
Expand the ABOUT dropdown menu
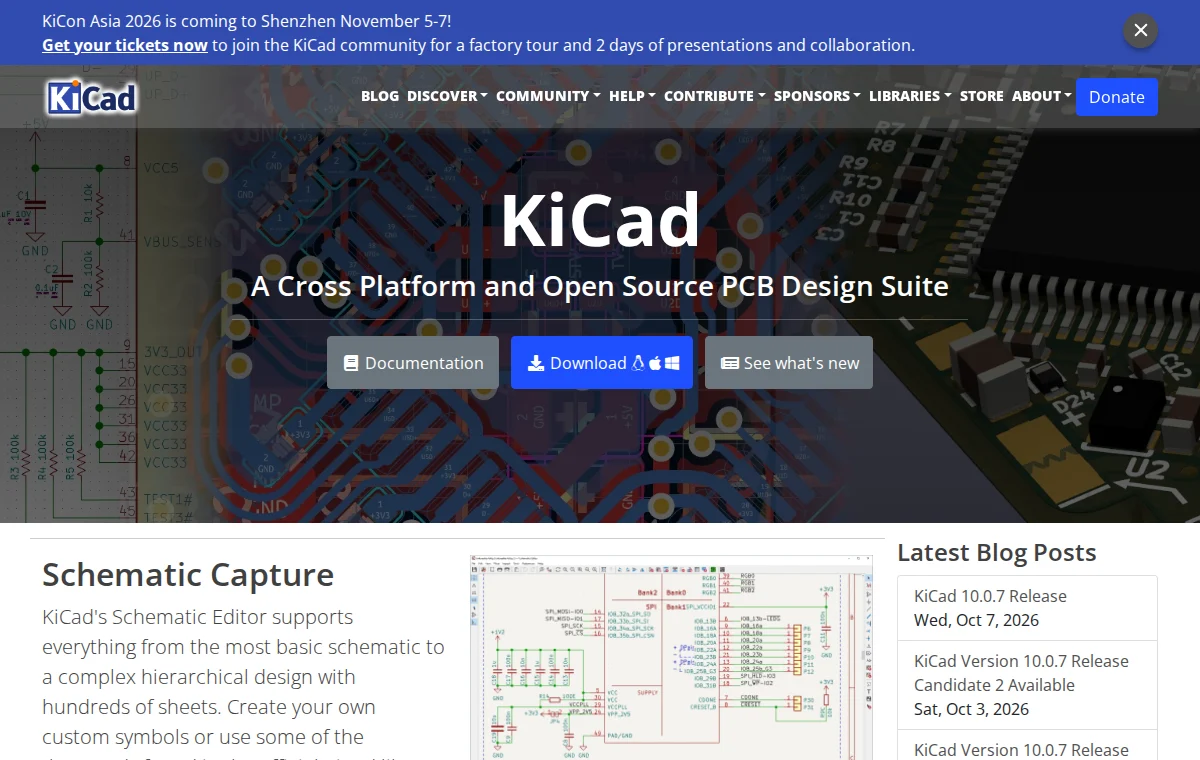coord(1041,96)
